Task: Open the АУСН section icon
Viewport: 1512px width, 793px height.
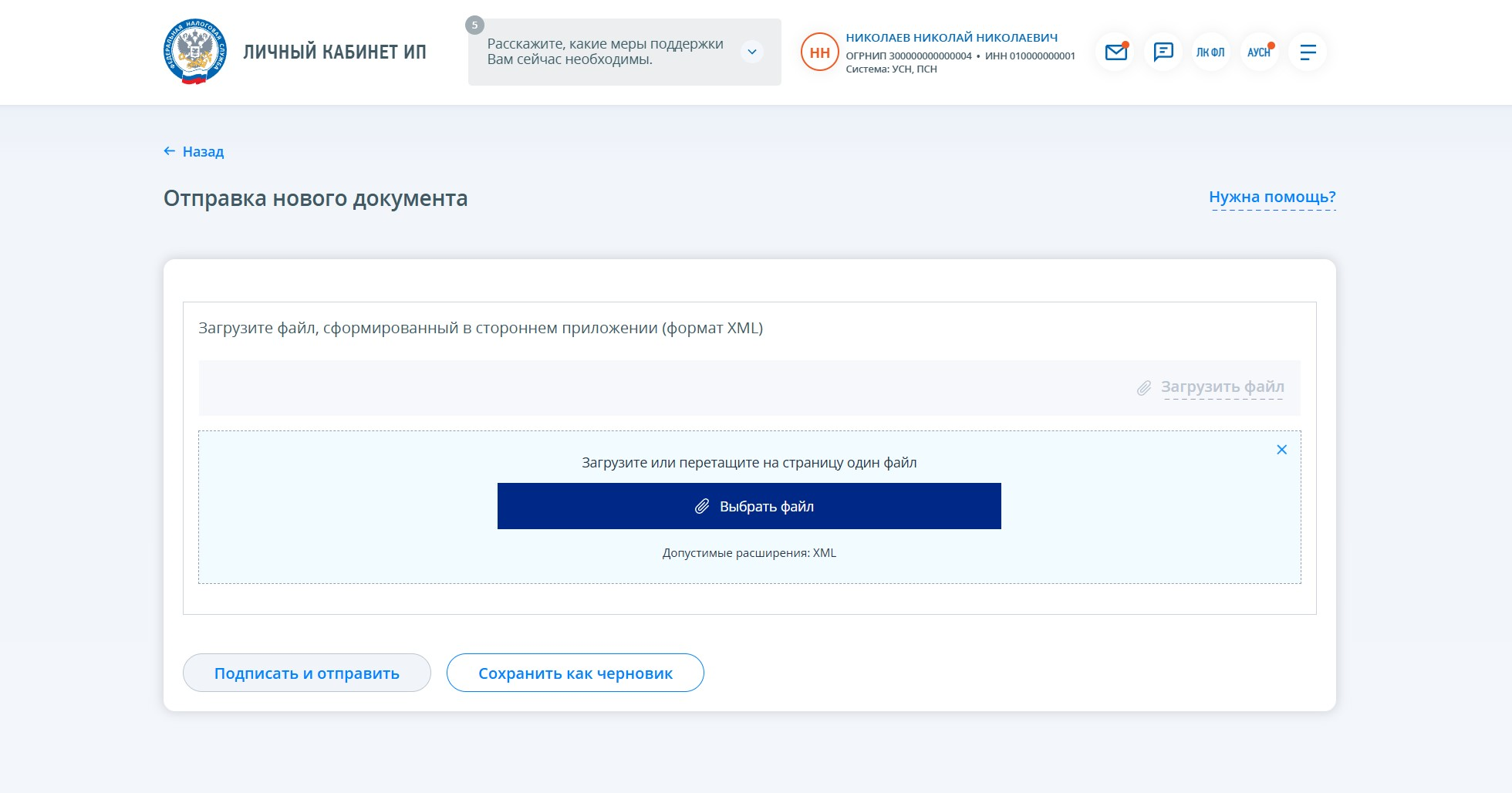Action: pos(1259,52)
